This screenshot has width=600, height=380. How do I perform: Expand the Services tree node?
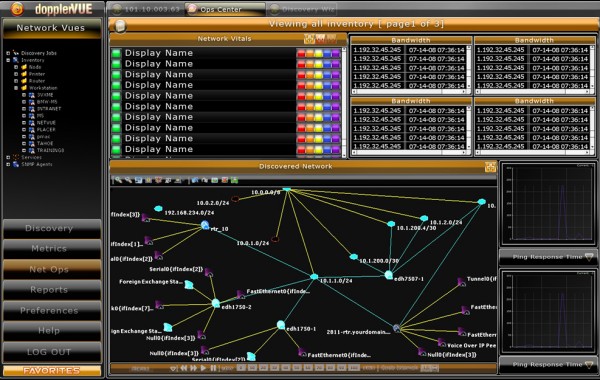point(8,157)
